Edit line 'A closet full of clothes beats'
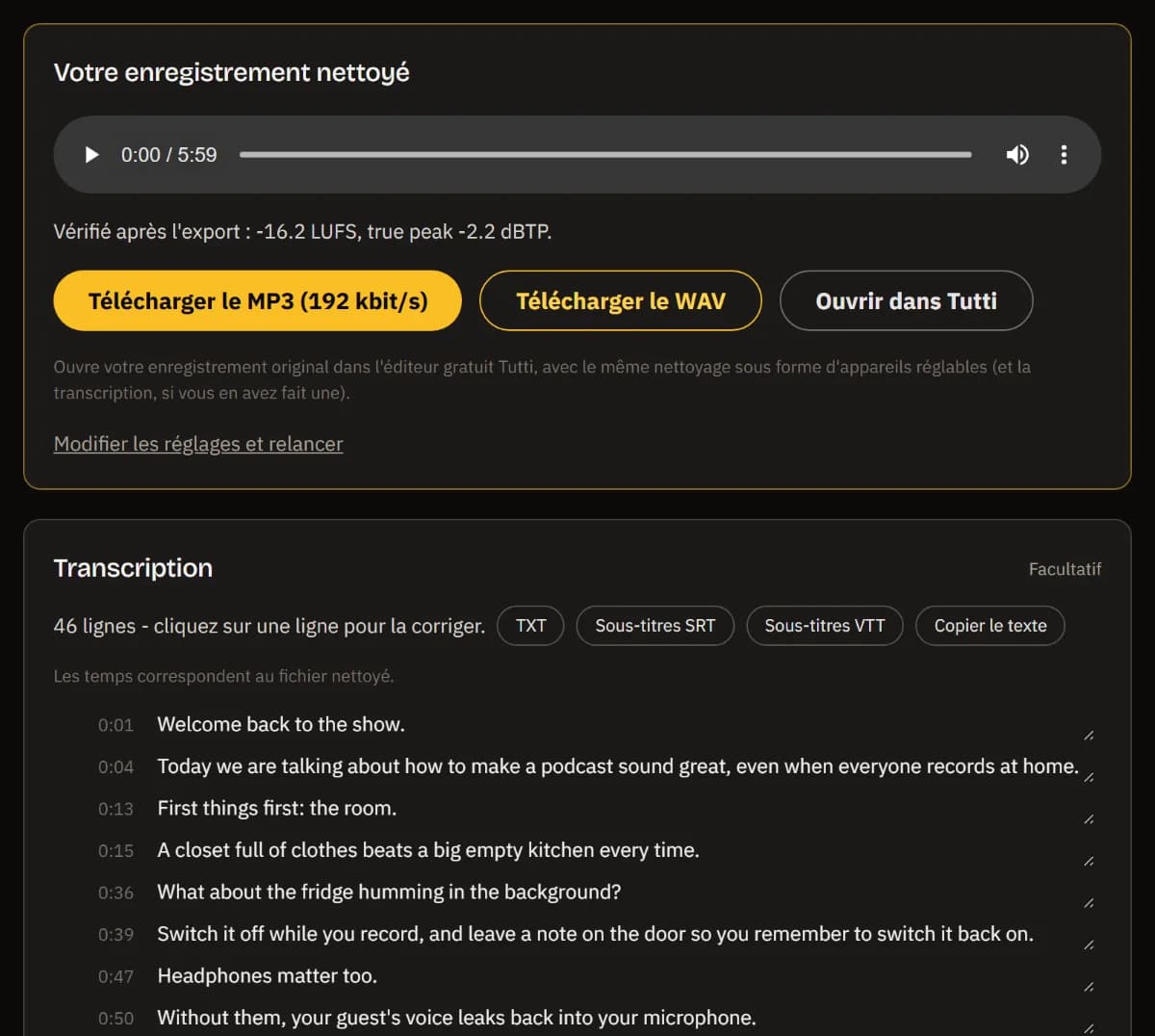 click(x=625, y=850)
